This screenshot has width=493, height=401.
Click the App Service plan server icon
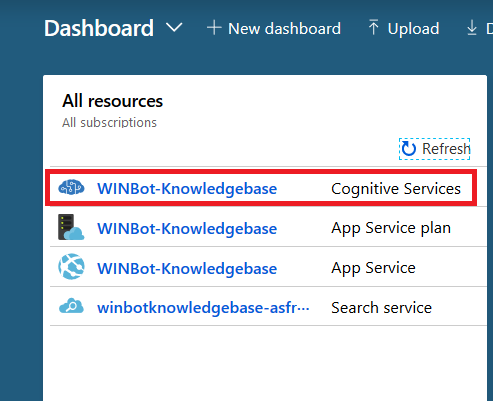[71, 227]
